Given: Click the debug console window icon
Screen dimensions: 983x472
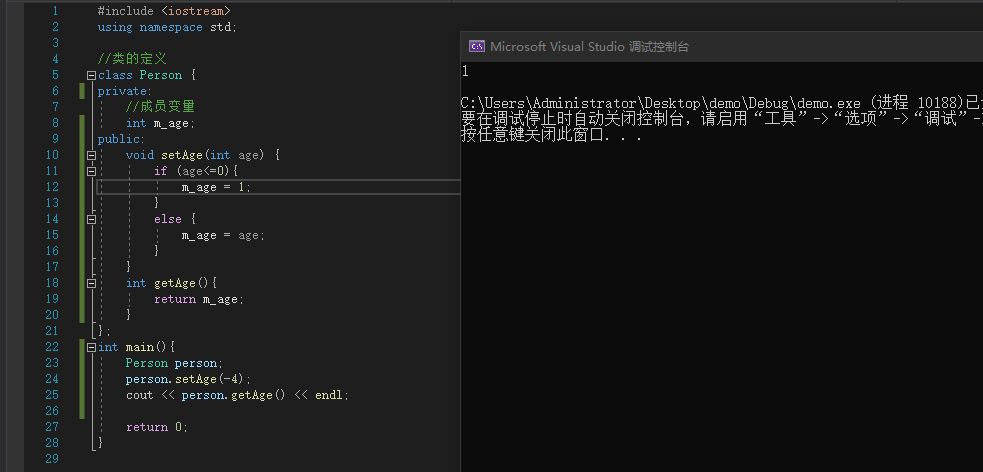Looking at the screenshot, I should pyautogui.click(x=477, y=46).
